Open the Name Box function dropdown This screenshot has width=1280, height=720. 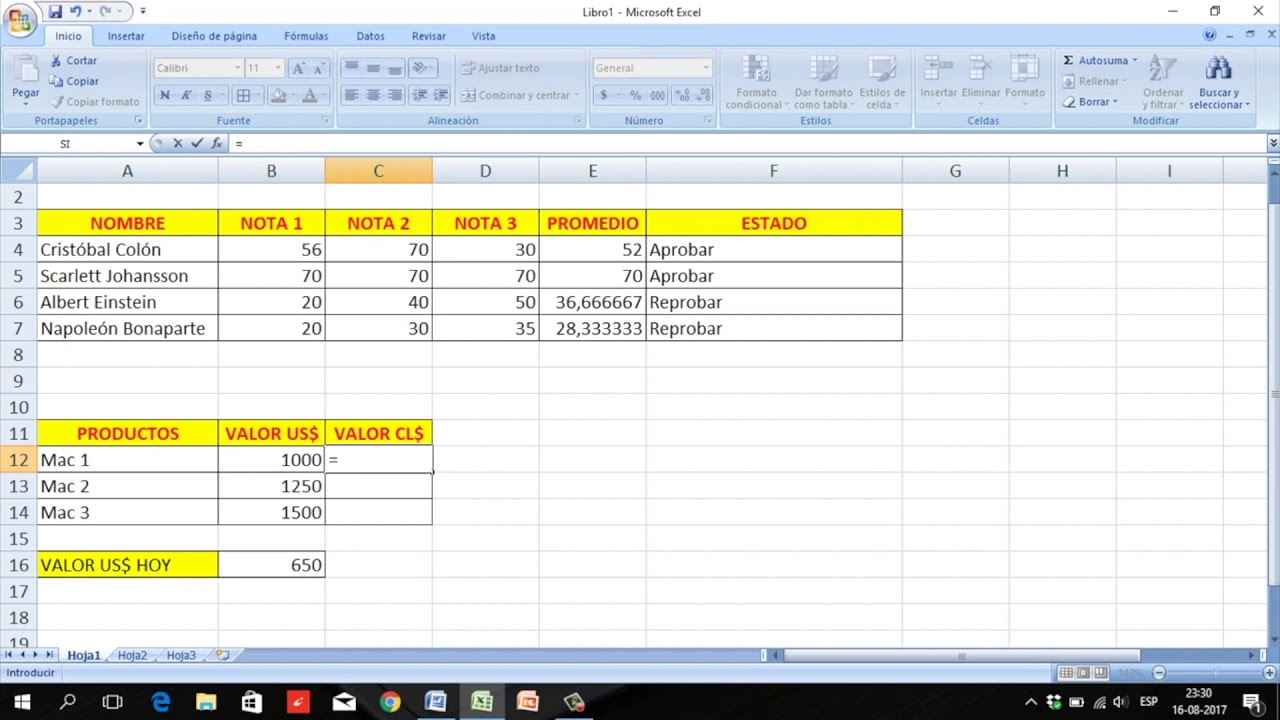pos(140,144)
